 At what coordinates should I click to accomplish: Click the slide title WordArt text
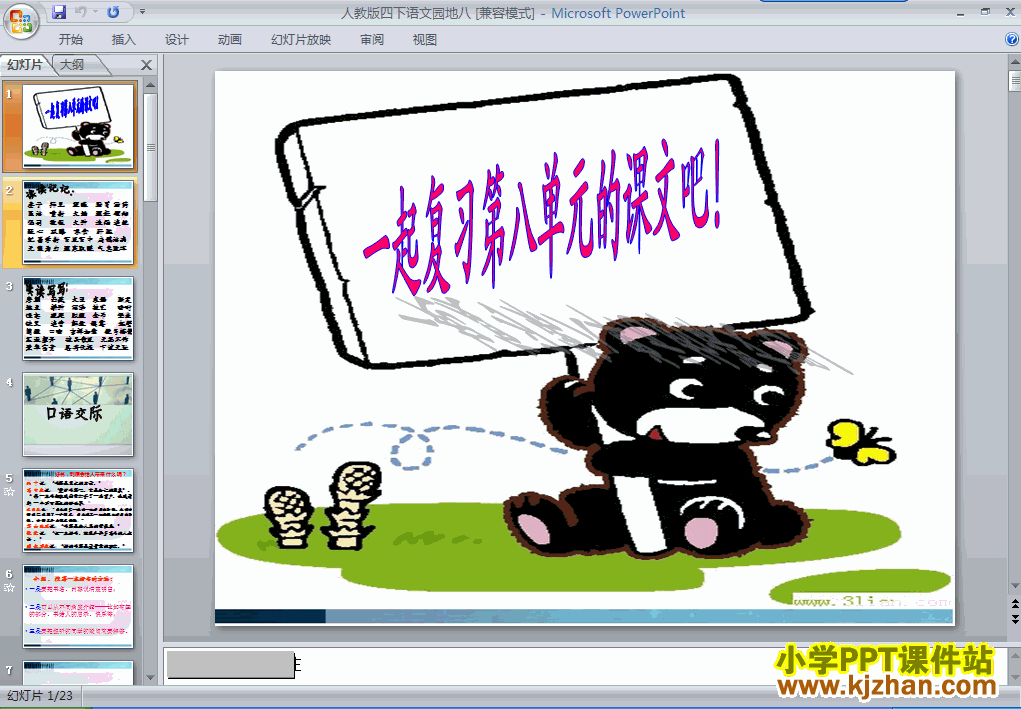[544, 218]
